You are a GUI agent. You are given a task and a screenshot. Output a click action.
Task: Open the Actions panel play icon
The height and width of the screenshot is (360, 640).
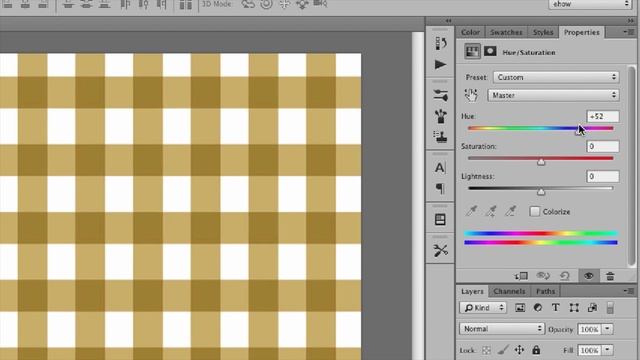[x=440, y=64]
